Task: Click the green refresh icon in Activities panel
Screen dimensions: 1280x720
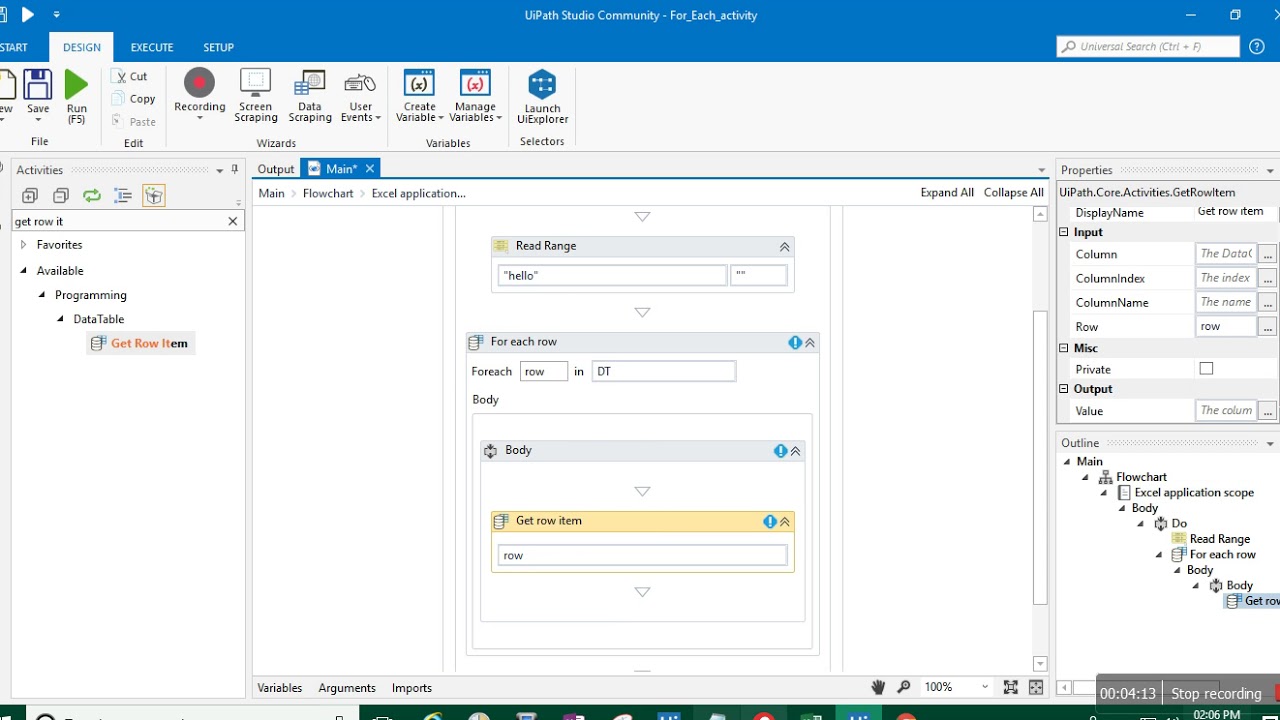Action: point(92,196)
